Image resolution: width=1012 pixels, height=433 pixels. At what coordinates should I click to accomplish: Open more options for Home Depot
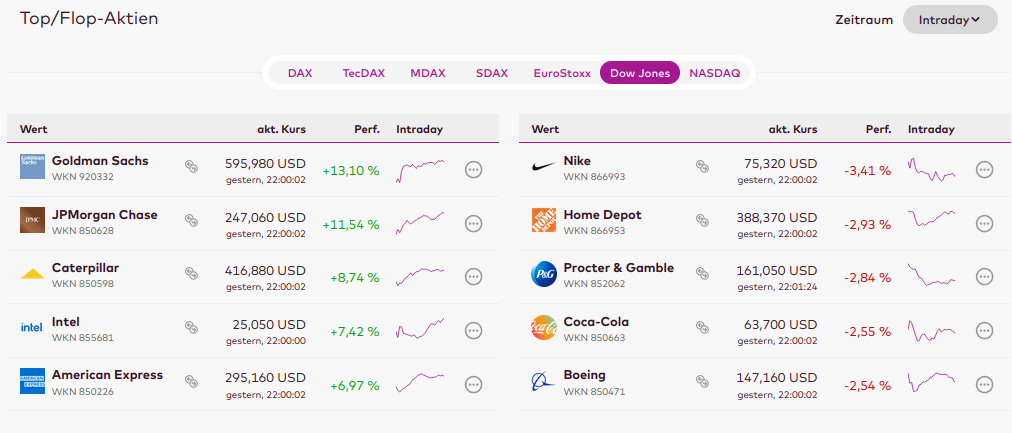pos(985,224)
